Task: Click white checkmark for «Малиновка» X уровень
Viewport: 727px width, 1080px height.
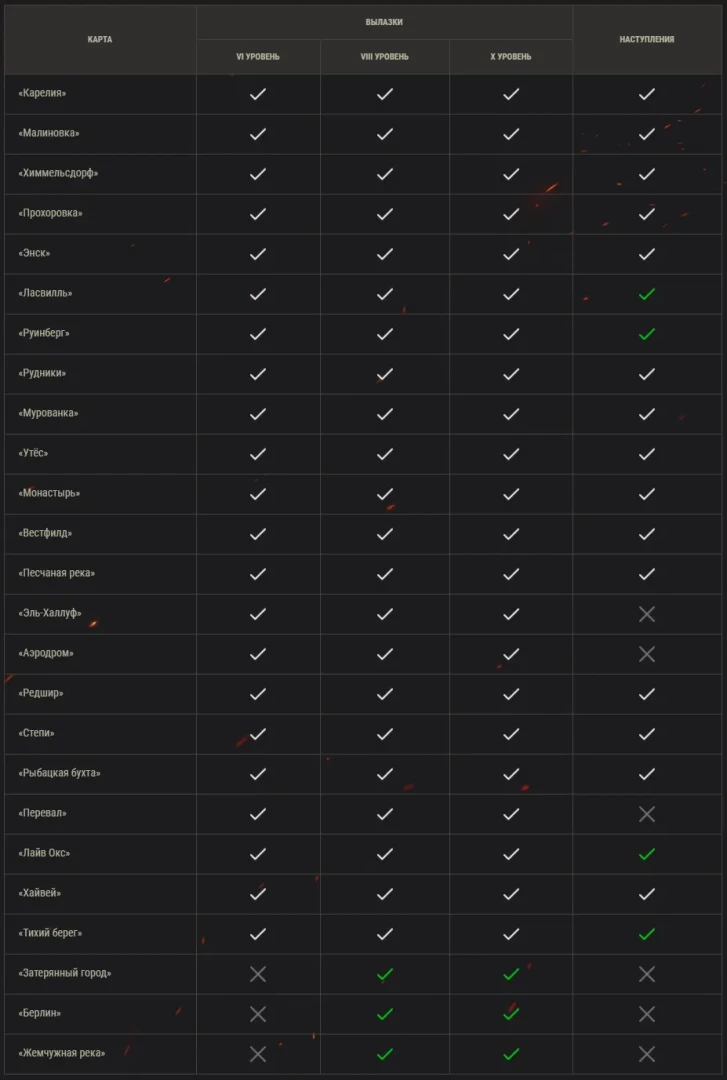Action: pos(511,134)
